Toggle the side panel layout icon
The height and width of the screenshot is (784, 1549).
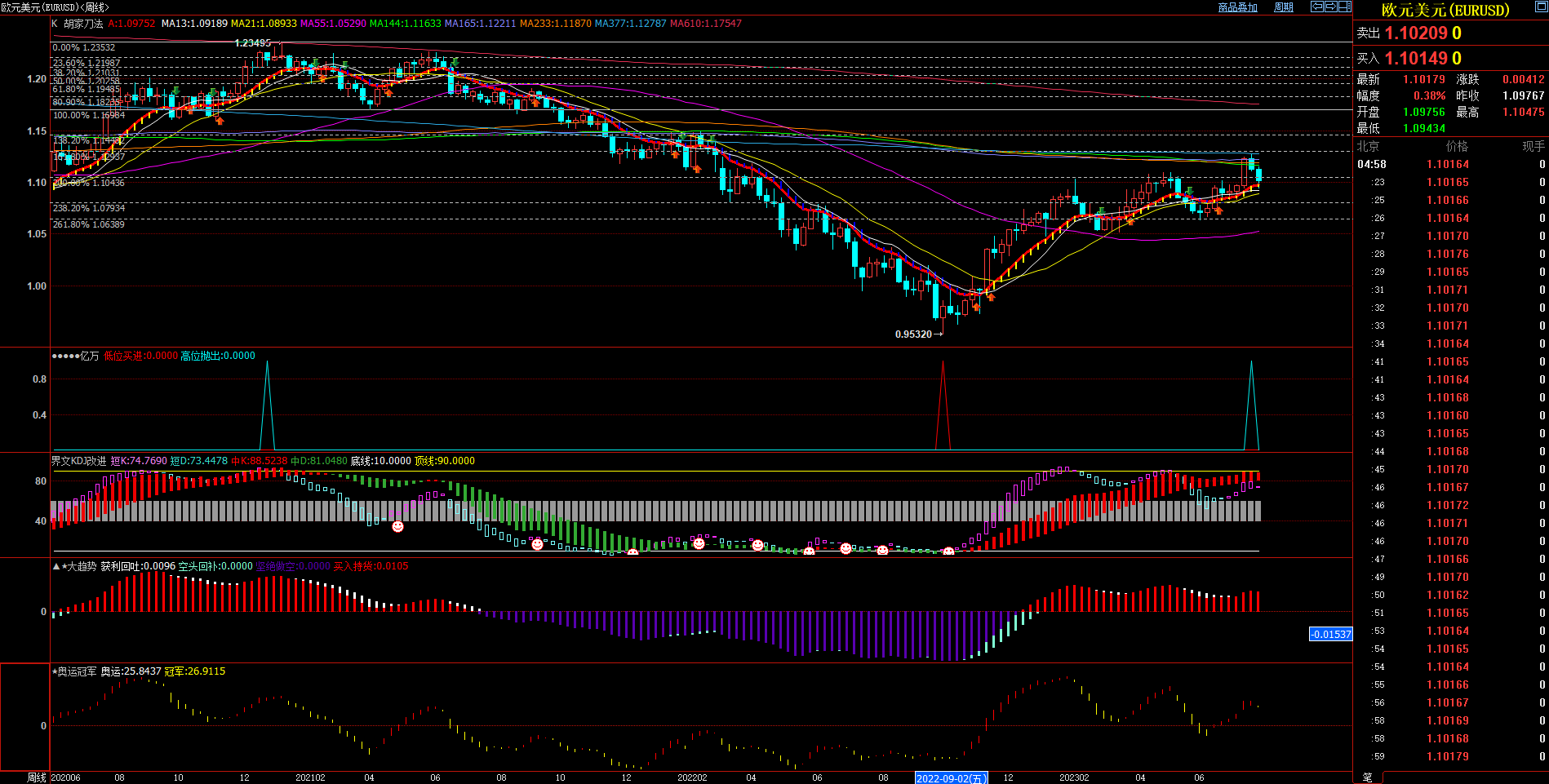[x=1344, y=7]
